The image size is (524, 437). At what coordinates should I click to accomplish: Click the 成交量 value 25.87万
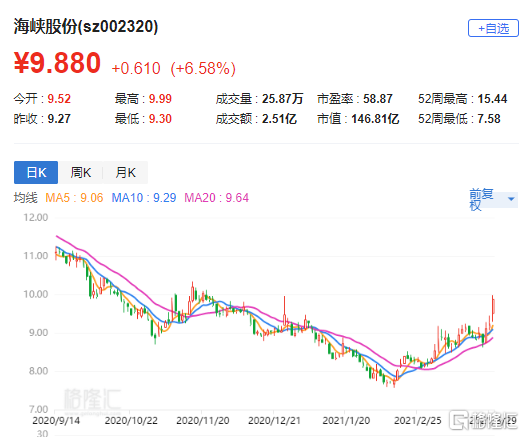(x=282, y=99)
